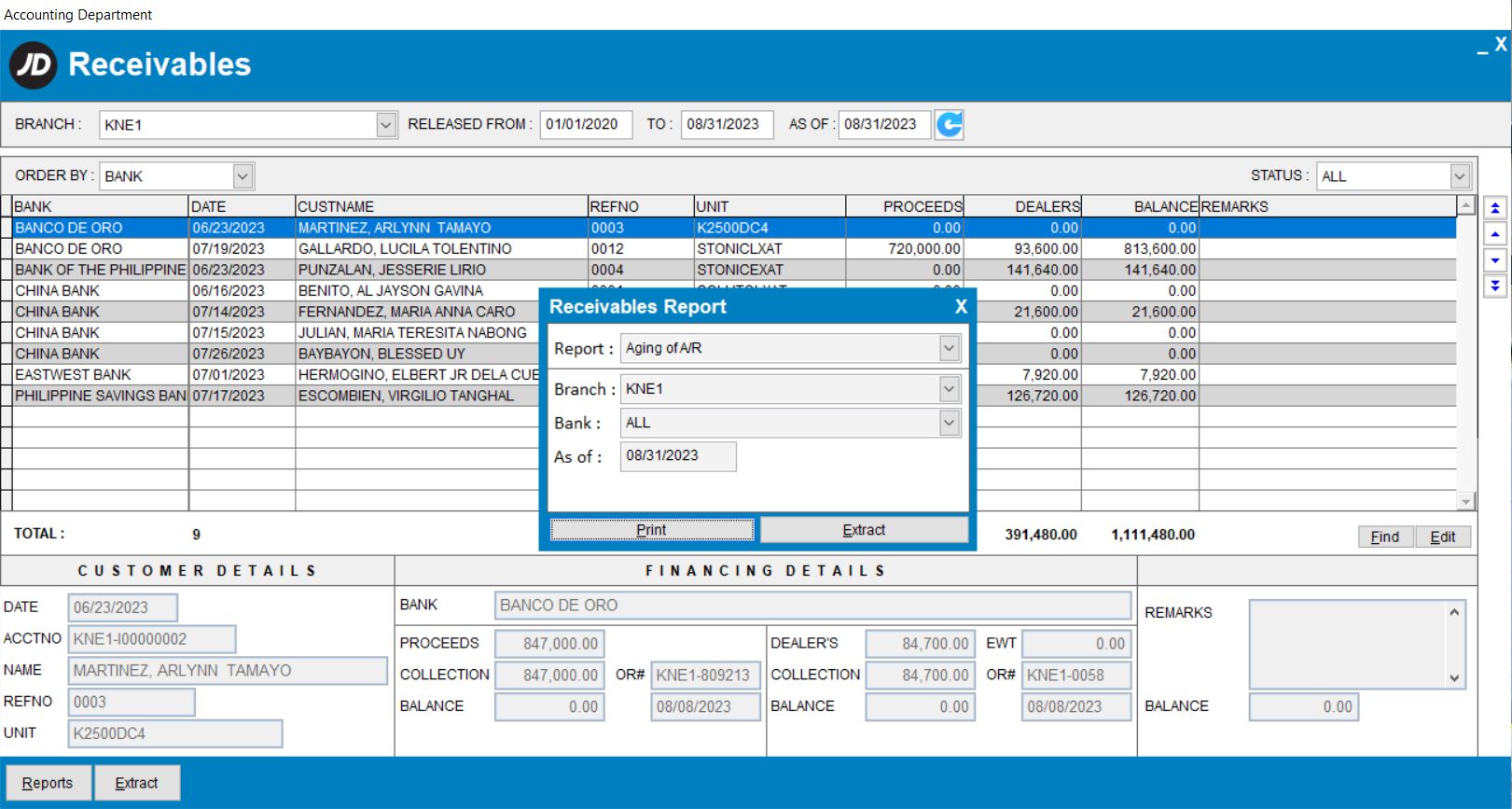Select EASTWEST BANK row cell
Viewport: 1512px width, 809px height.
[100, 375]
